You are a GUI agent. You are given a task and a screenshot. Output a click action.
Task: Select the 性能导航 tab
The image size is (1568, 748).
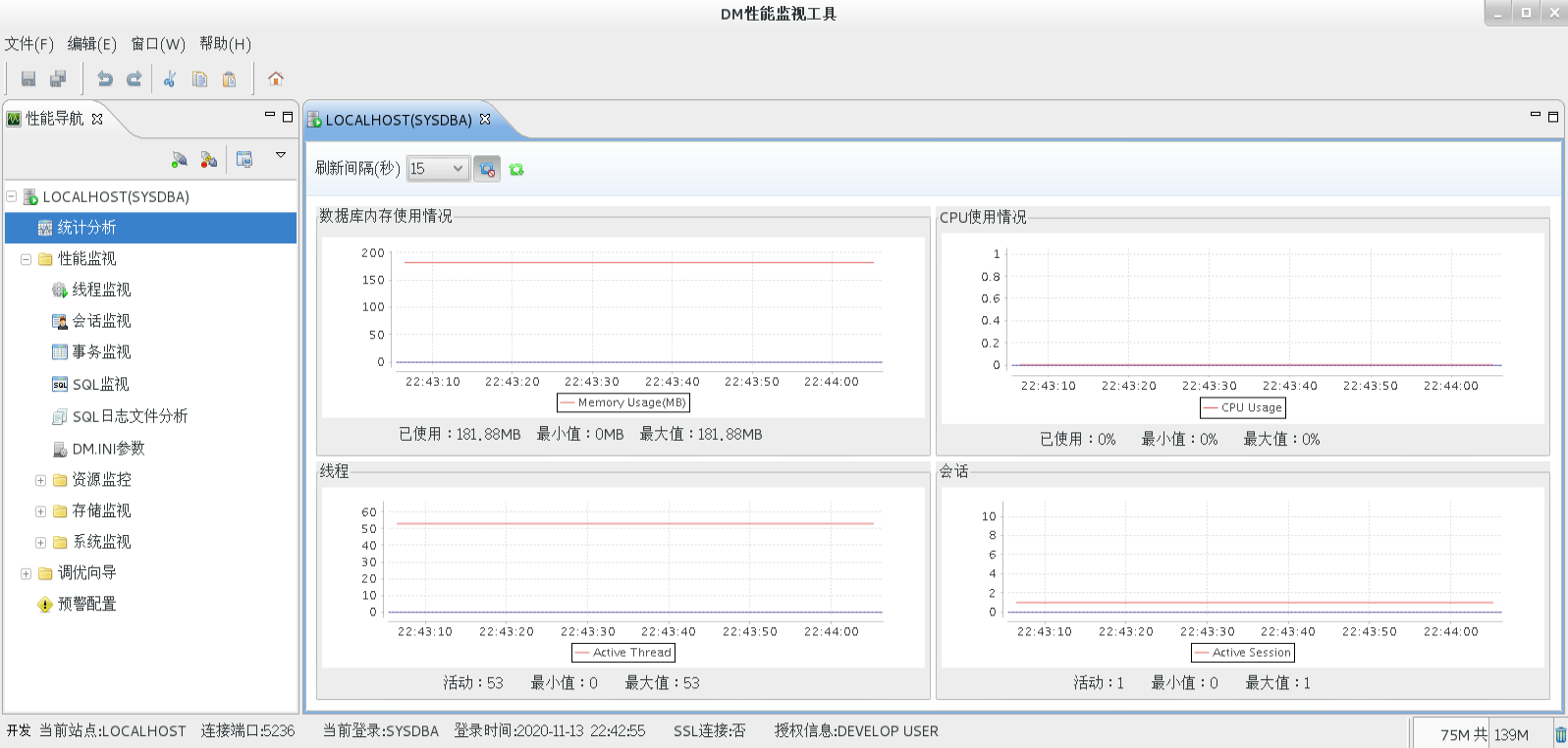point(54,119)
